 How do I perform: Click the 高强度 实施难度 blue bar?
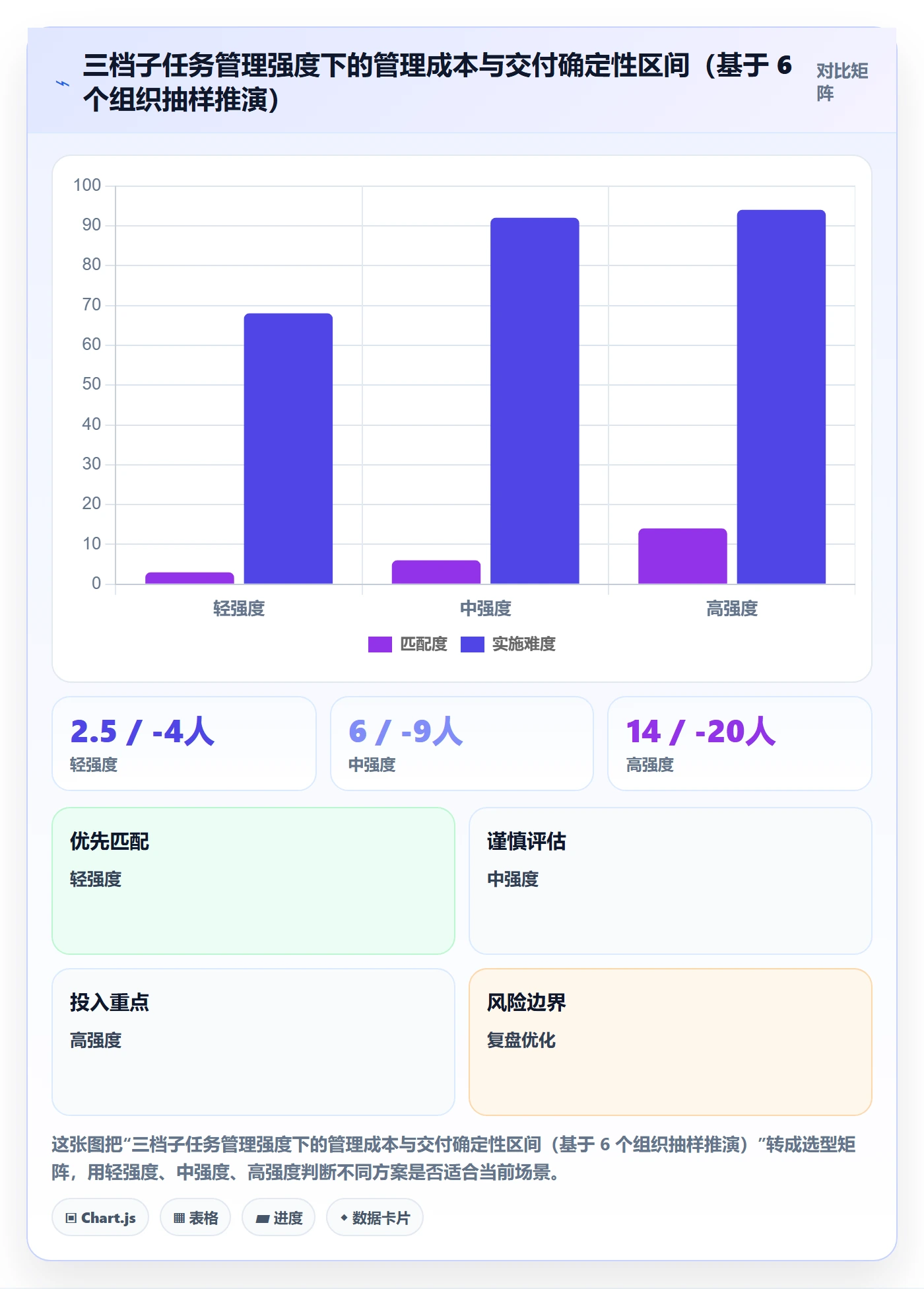click(x=781, y=397)
